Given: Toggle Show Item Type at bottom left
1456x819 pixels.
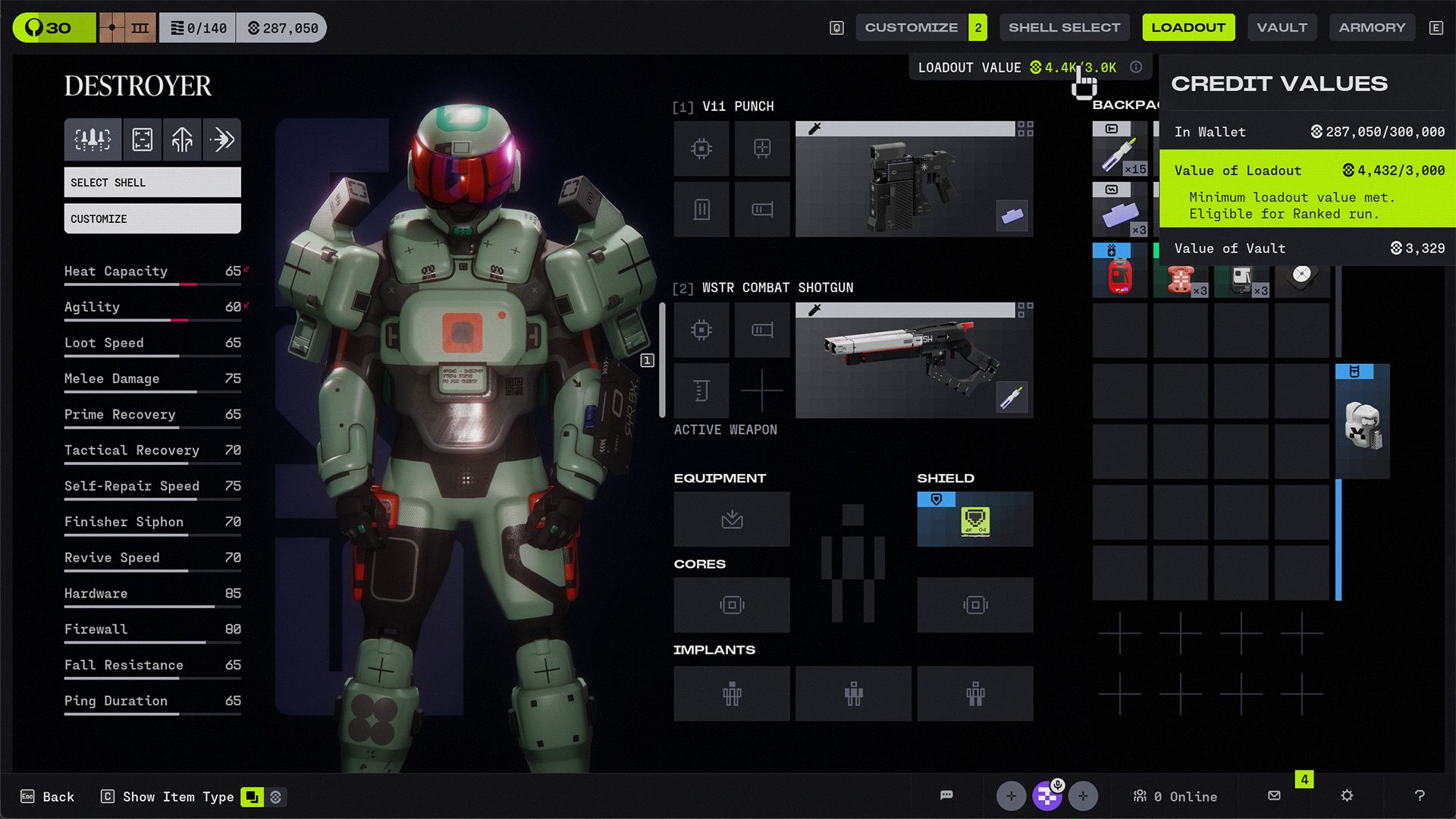Looking at the screenshot, I should coord(253,797).
